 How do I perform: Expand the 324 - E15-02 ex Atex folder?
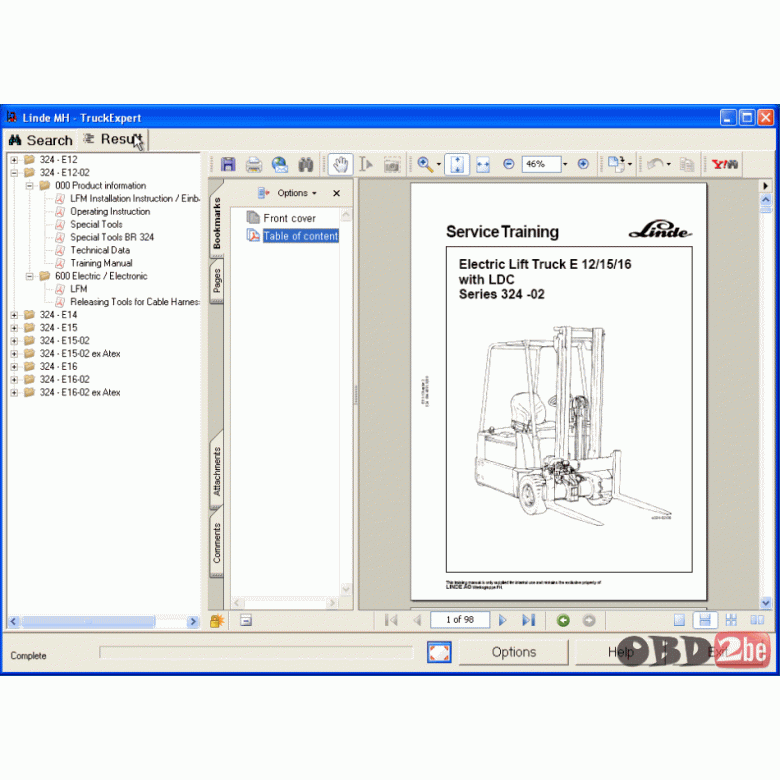click(x=14, y=354)
